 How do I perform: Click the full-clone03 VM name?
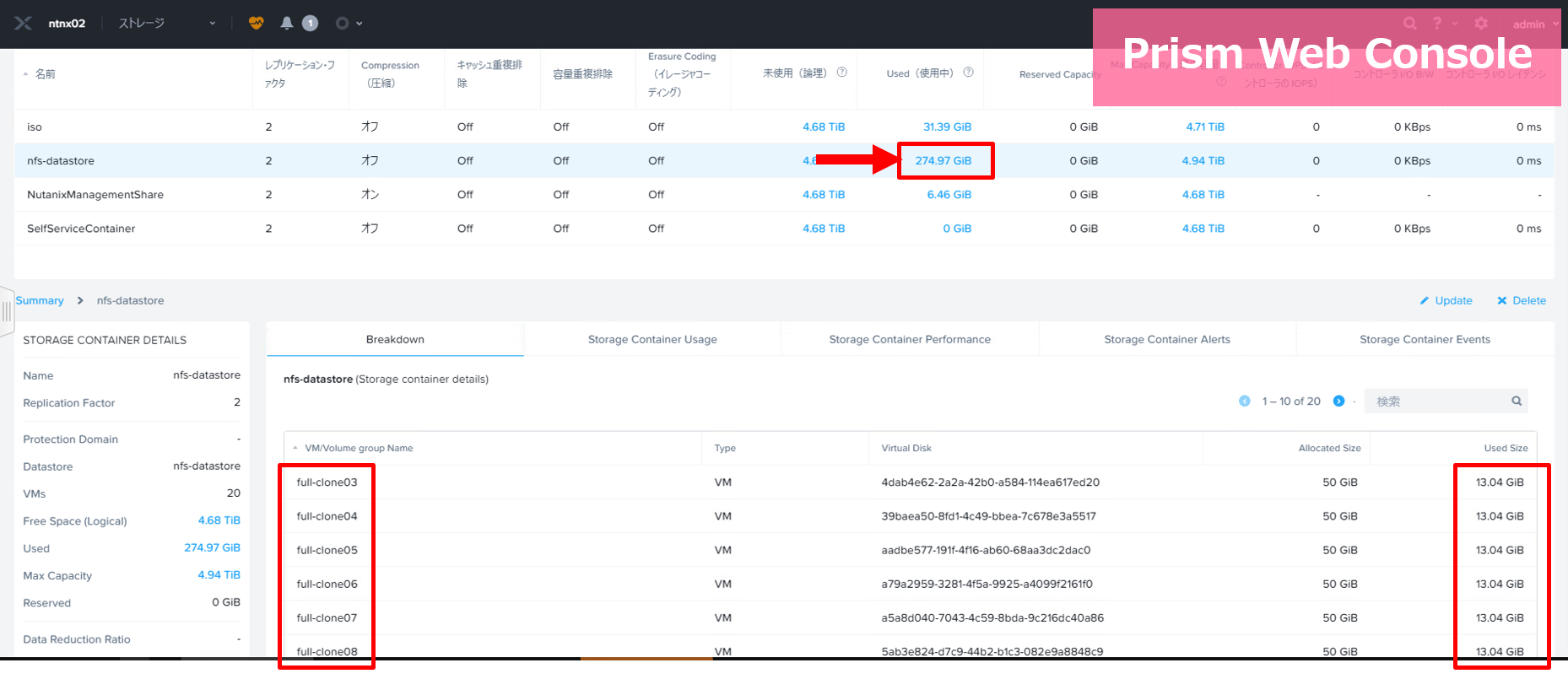[327, 482]
